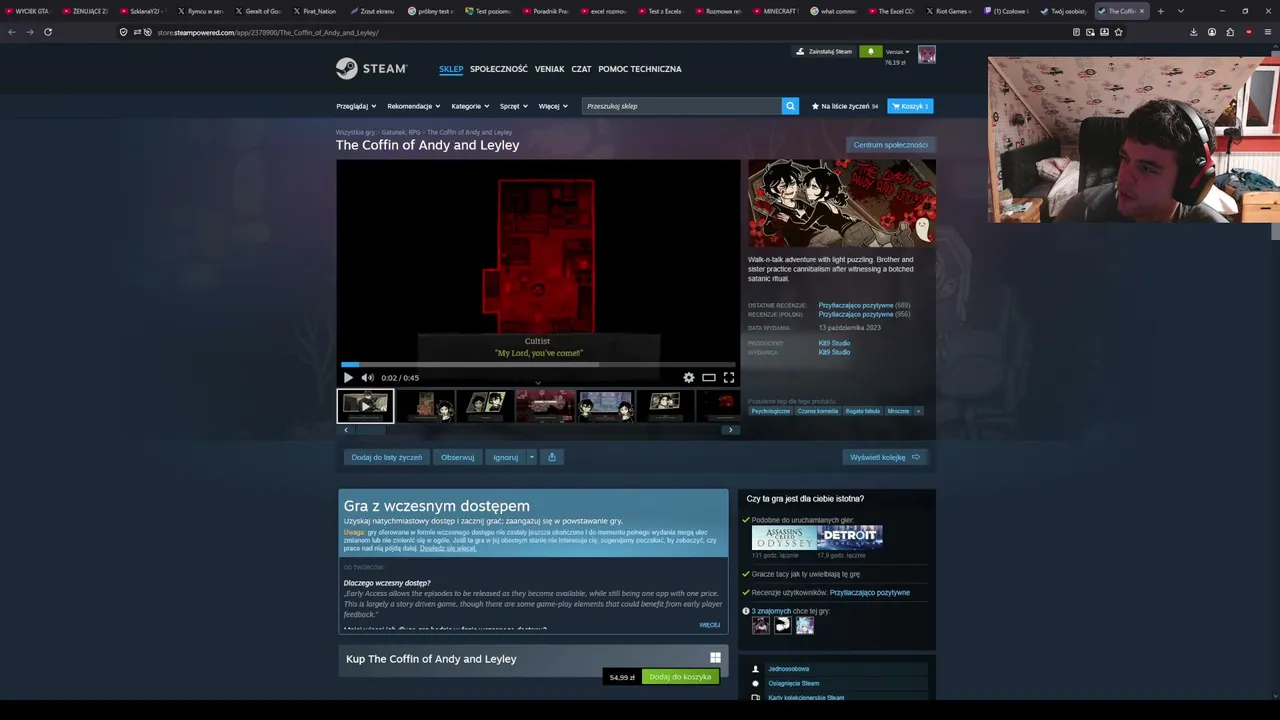Focus the Przeszukaj sklep search field
Viewport: 1280px width, 720px height.
tap(682, 106)
